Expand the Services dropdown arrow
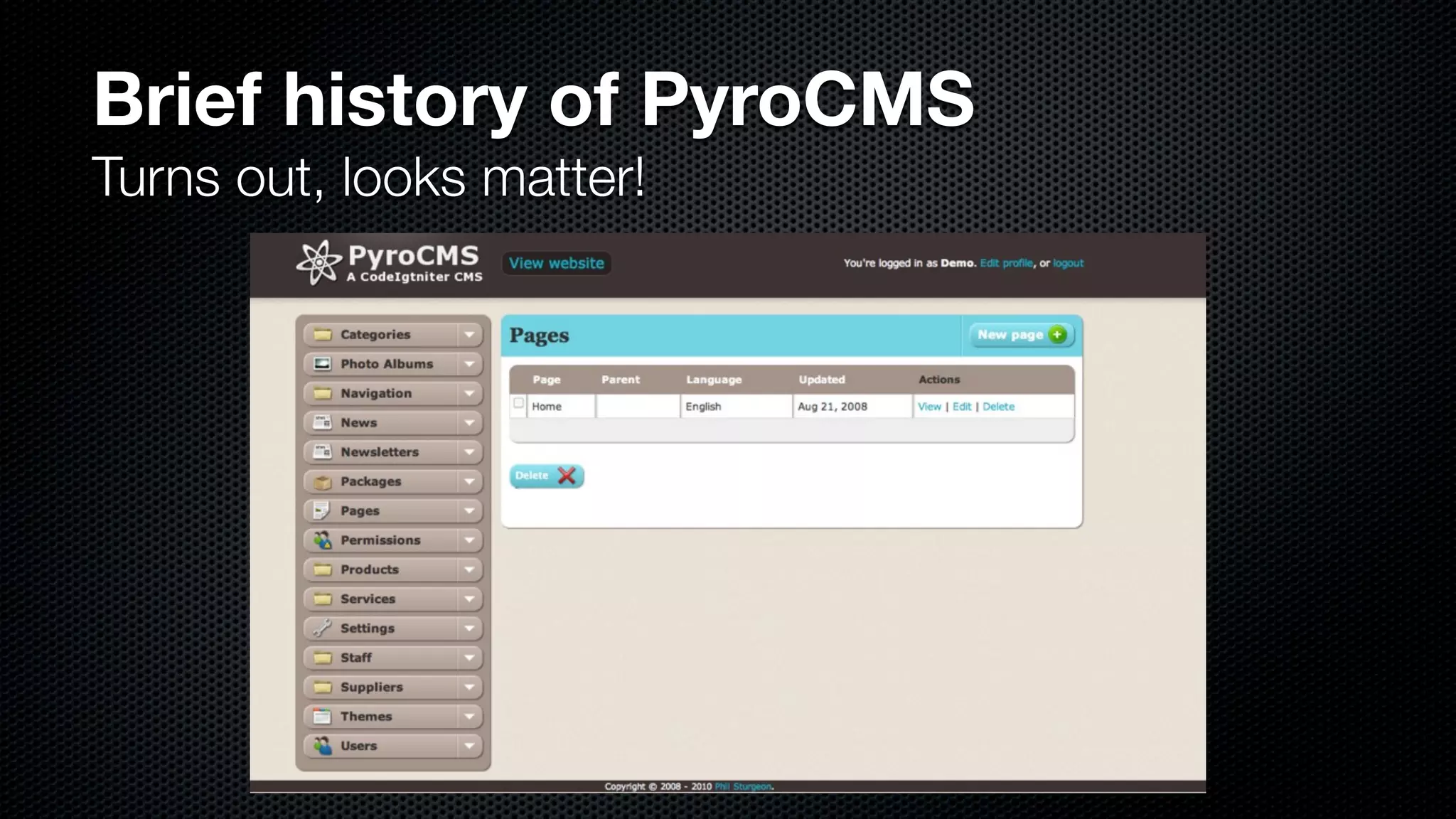The image size is (1456, 819). pyautogui.click(x=469, y=599)
